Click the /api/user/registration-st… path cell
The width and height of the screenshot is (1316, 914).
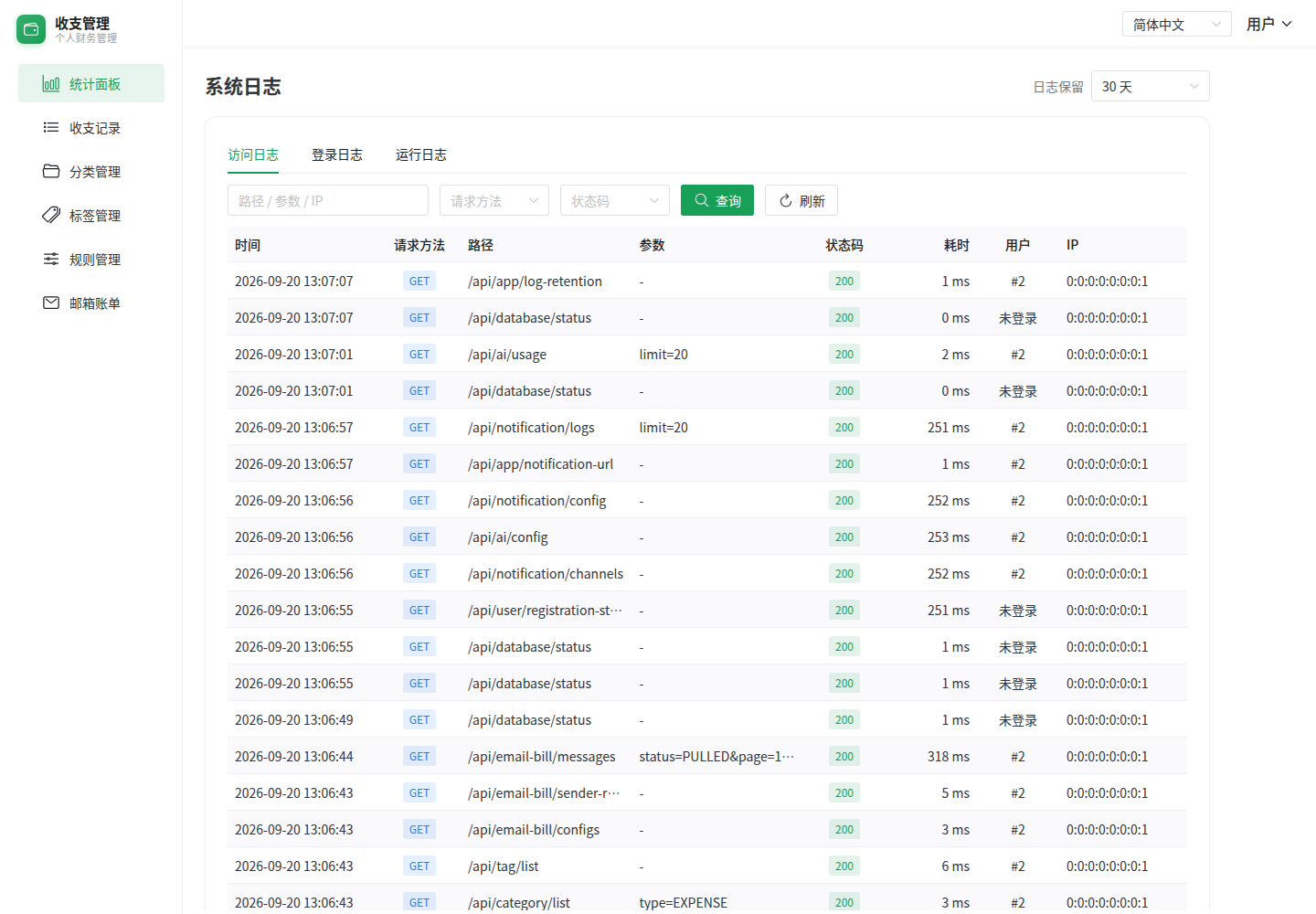(545, 611)
